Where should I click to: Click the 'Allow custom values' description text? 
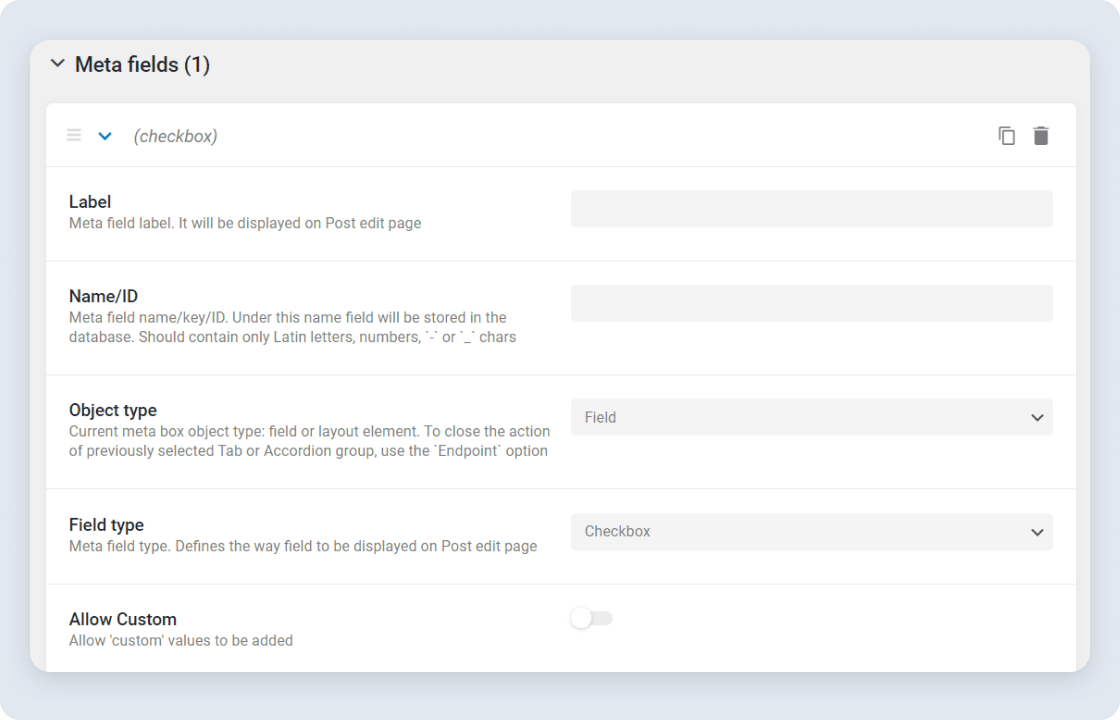[x=181, y=641]
